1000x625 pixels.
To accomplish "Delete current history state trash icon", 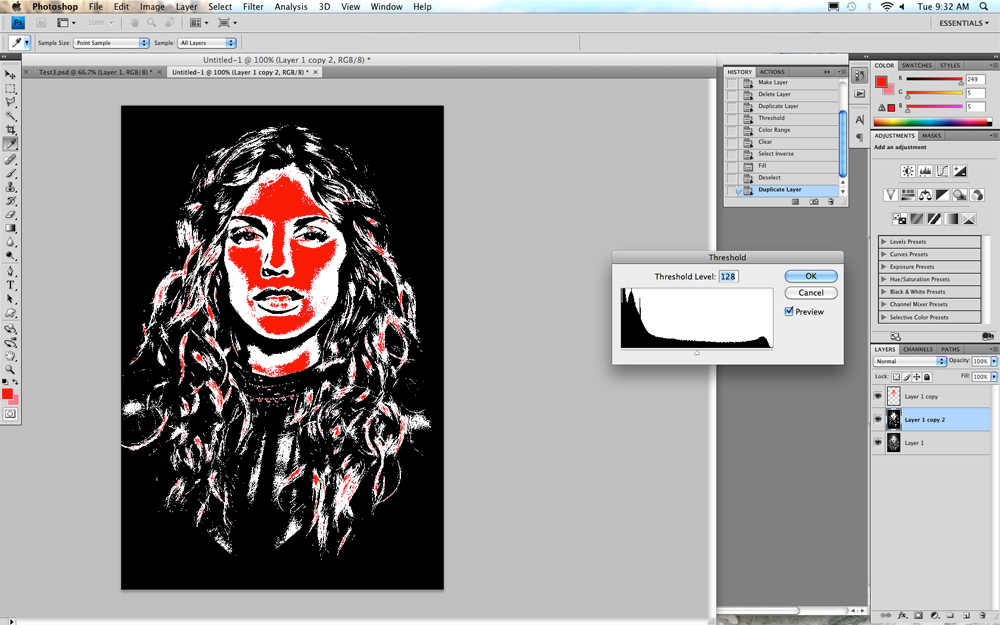I will [830, 202].
